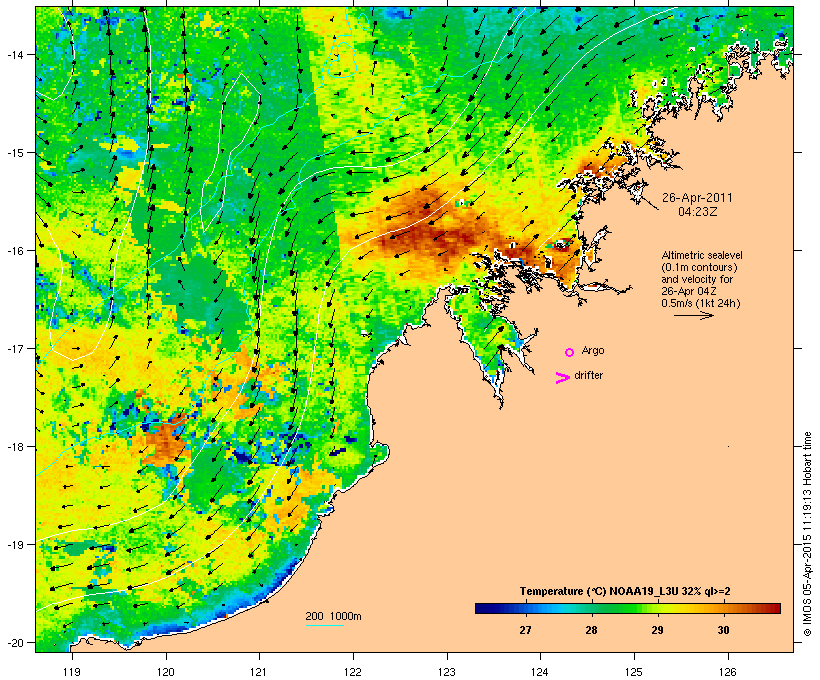Click latitude axis label -19
Screen dimensions: 820x680
click(14, 545)
